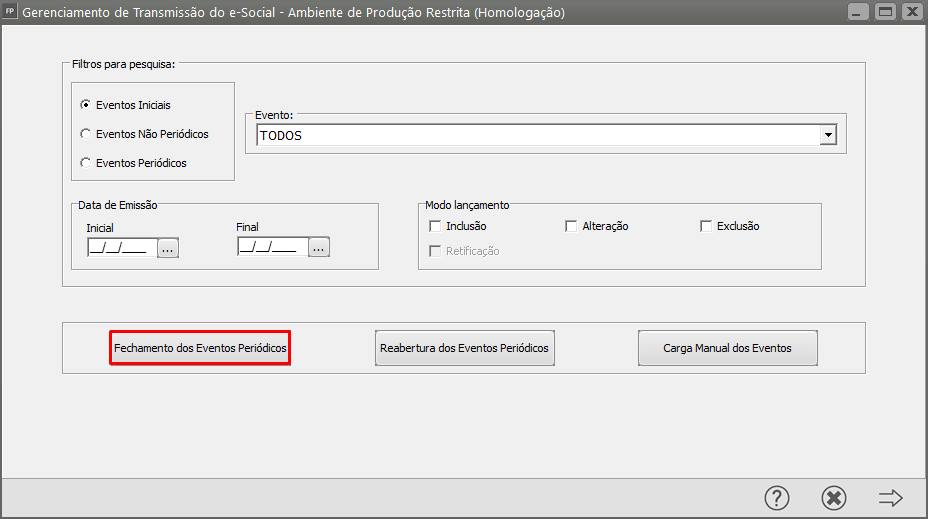Click the help question mark icon
The height and width of the screenshot is (519, 928).
tap(777, 498)
